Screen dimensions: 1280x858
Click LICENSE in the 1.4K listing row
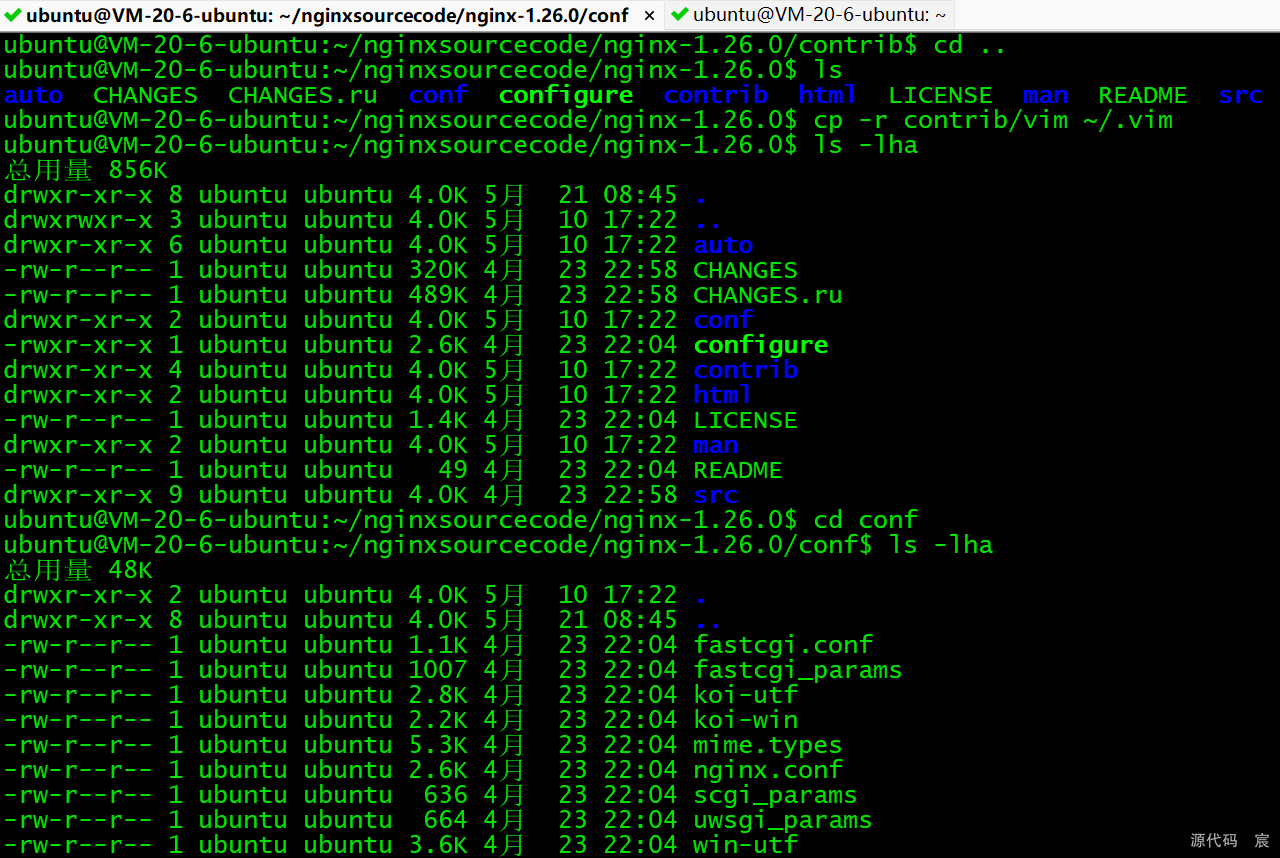[x=745, y=420]
